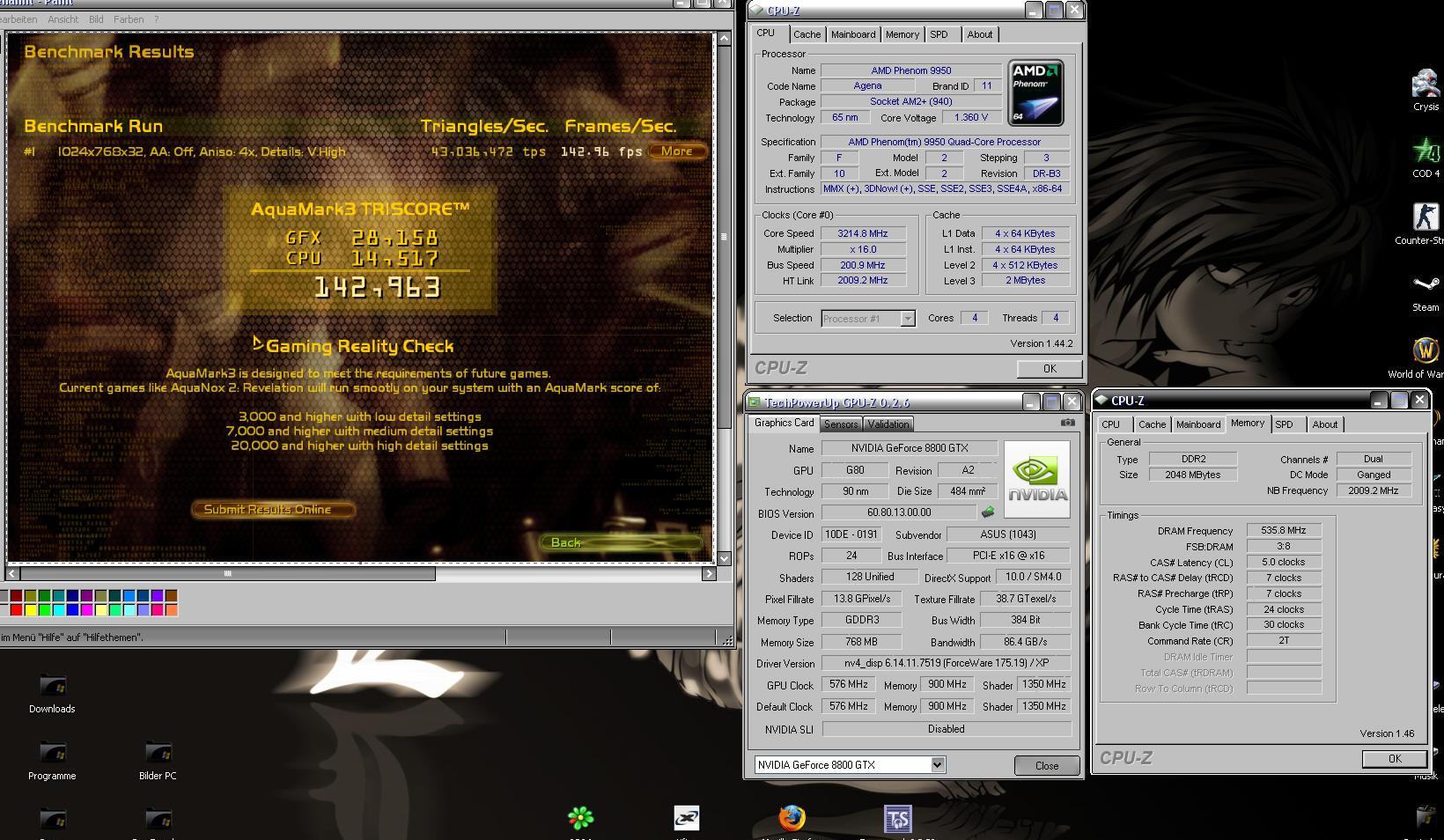1444x840 pixels.
Task: Click the Core Speed value '3214.8 MHz'
Action: coord(862,233)
